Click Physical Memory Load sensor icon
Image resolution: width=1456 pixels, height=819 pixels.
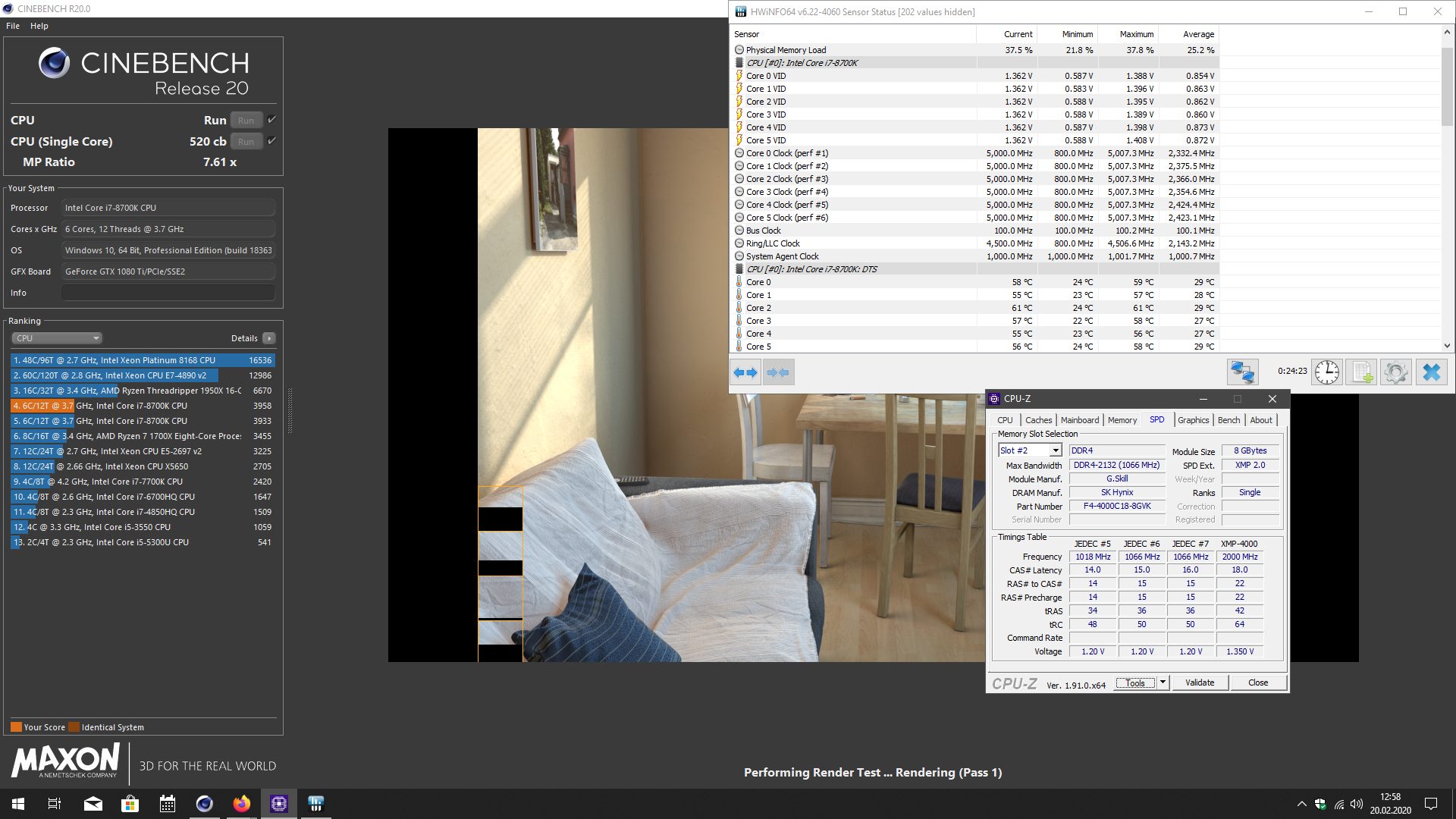[739, 50]
